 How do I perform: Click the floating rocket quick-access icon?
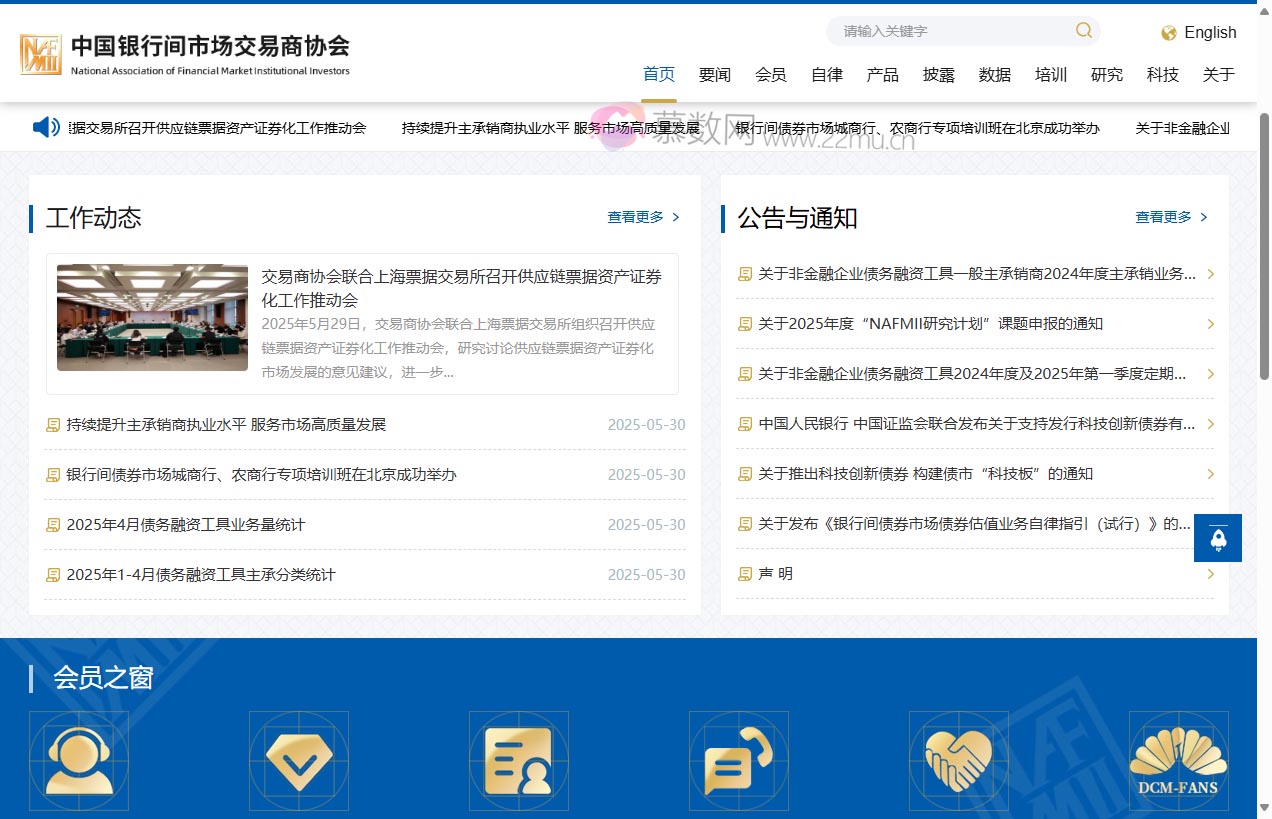[1217, 538]
